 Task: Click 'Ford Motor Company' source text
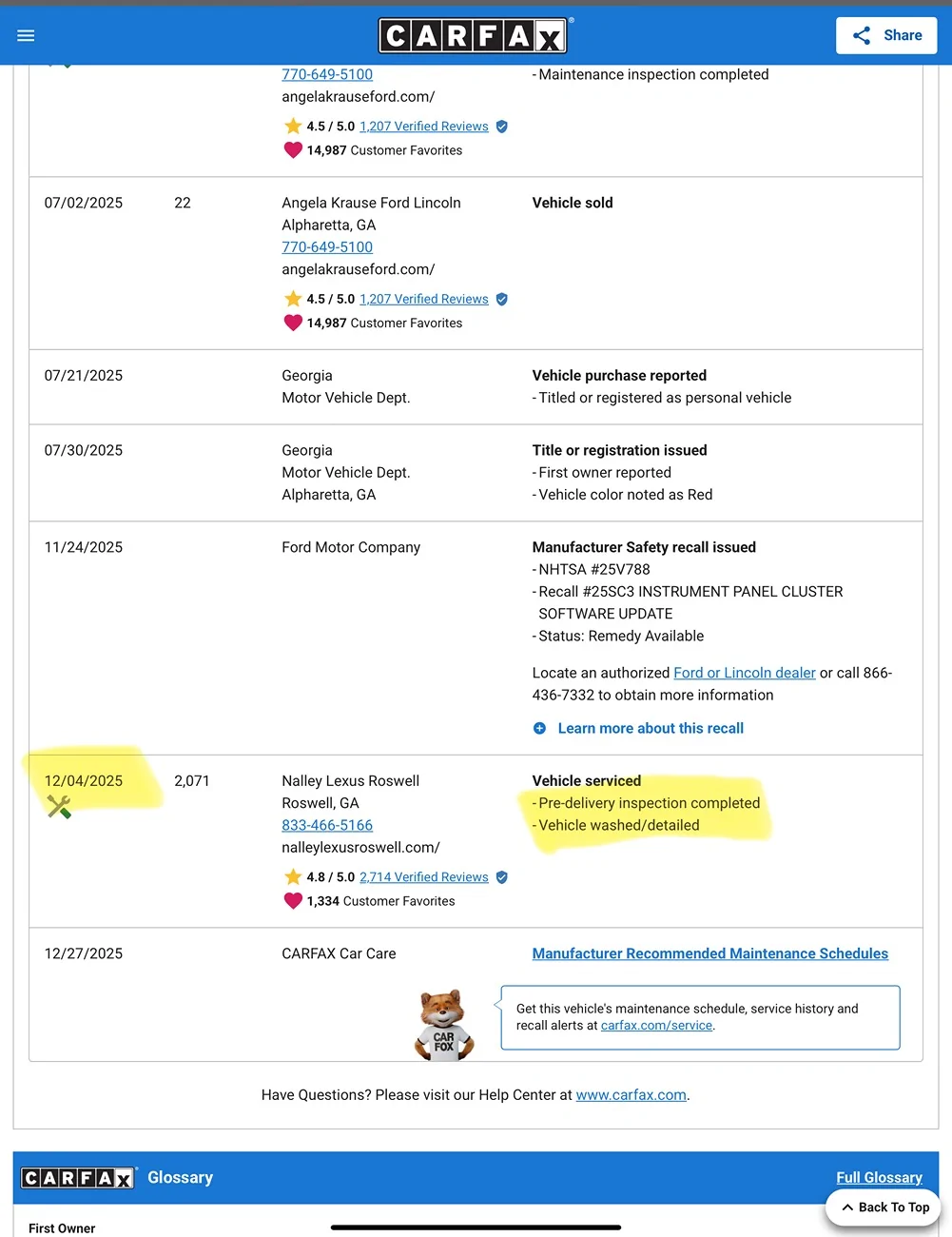pos(351,547)
